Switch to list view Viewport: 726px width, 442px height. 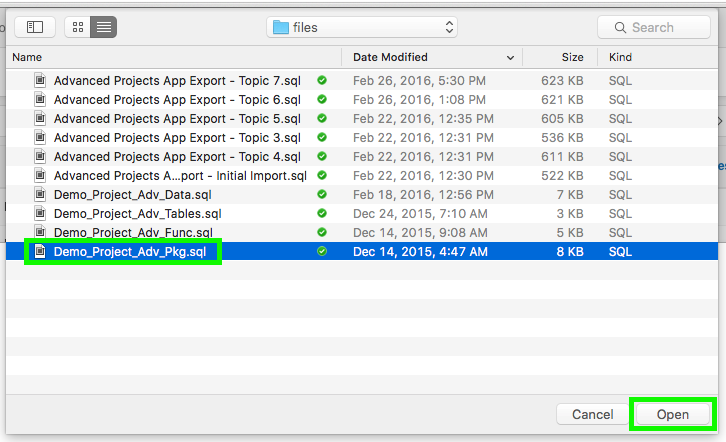coord(104,27)
